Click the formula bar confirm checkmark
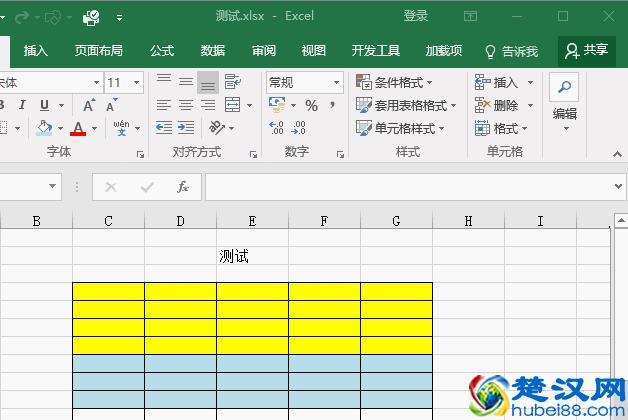Screen dimensions: 628x420 (x=147, y=187)
